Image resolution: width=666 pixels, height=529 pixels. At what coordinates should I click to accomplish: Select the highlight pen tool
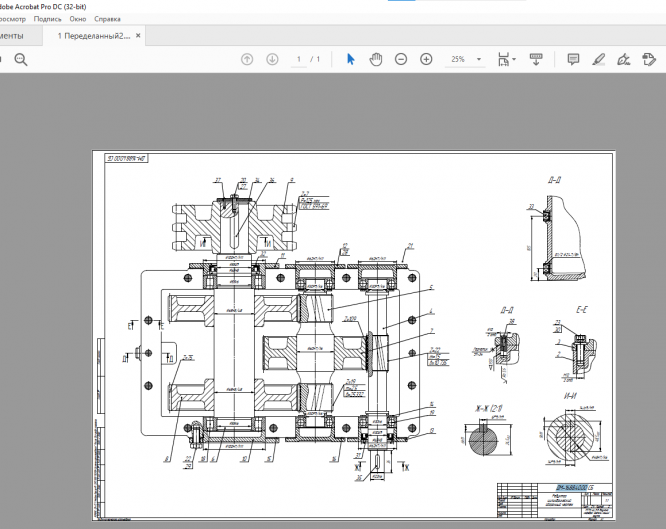coord(599,60)
